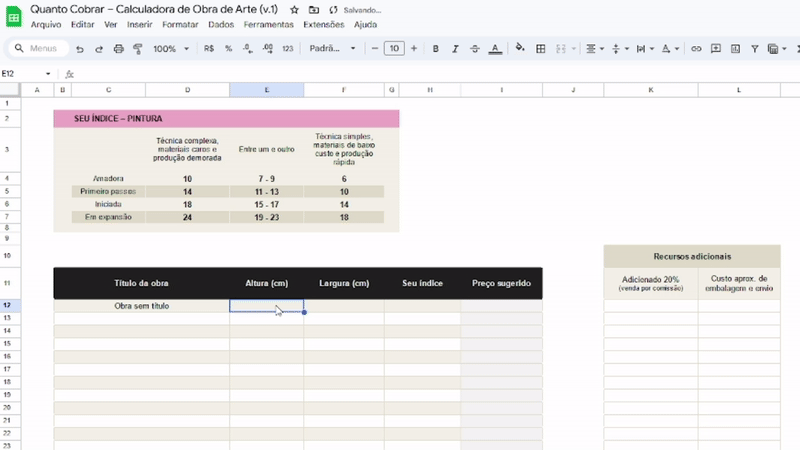Move document to folder icon
This screenshot has height=450, width=800.
[x=314, y=10]
